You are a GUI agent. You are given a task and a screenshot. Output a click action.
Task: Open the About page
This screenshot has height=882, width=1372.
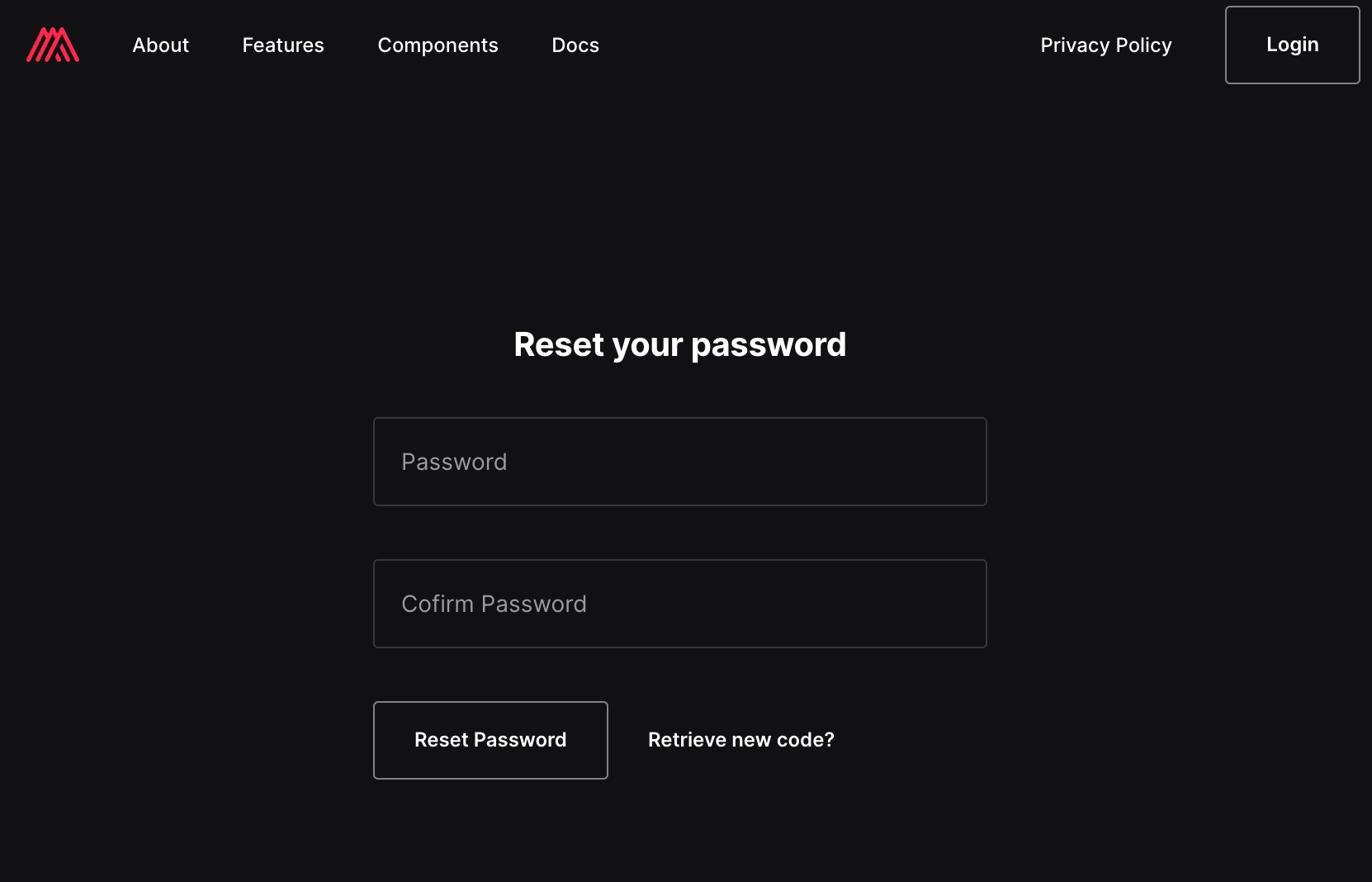tap(160, 45)
